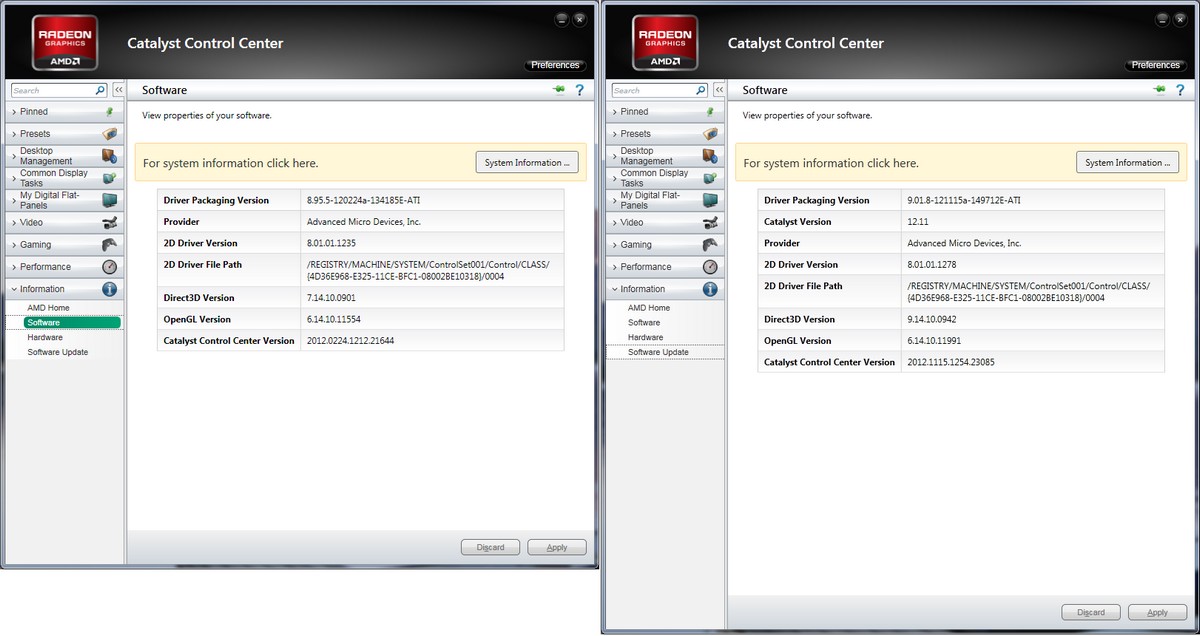The width and height of the screenshot is (1200, 636).
Task: Expand Desktop Management chevron in right window
Action: click(x=614, y=156)
